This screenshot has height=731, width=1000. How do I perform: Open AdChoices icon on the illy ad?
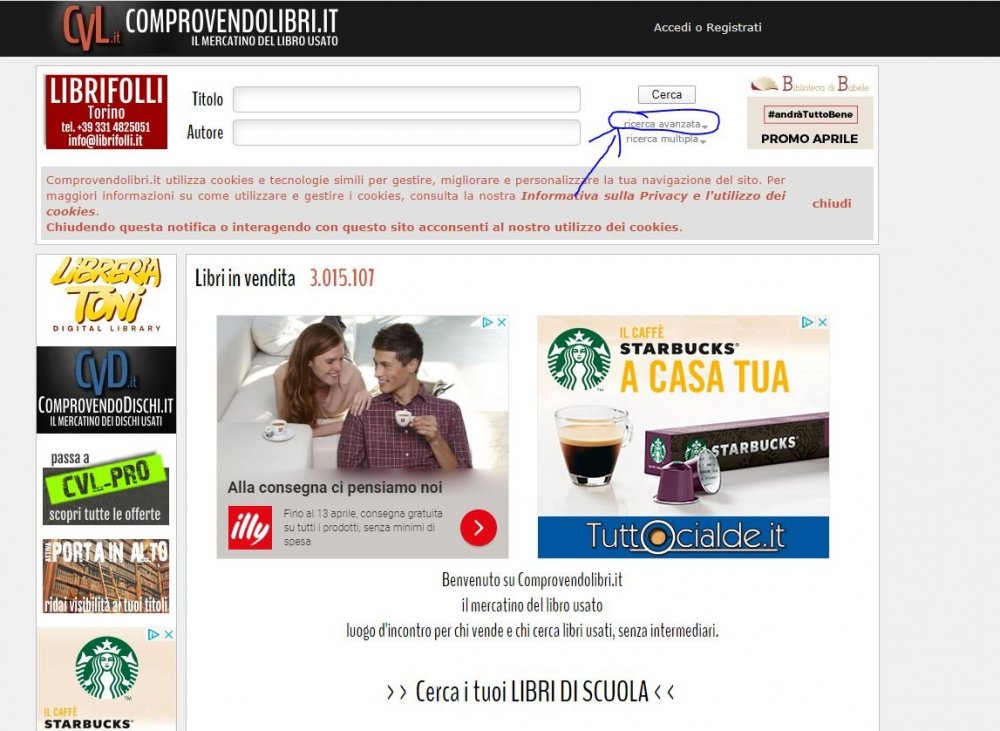(x=488, y=322)
